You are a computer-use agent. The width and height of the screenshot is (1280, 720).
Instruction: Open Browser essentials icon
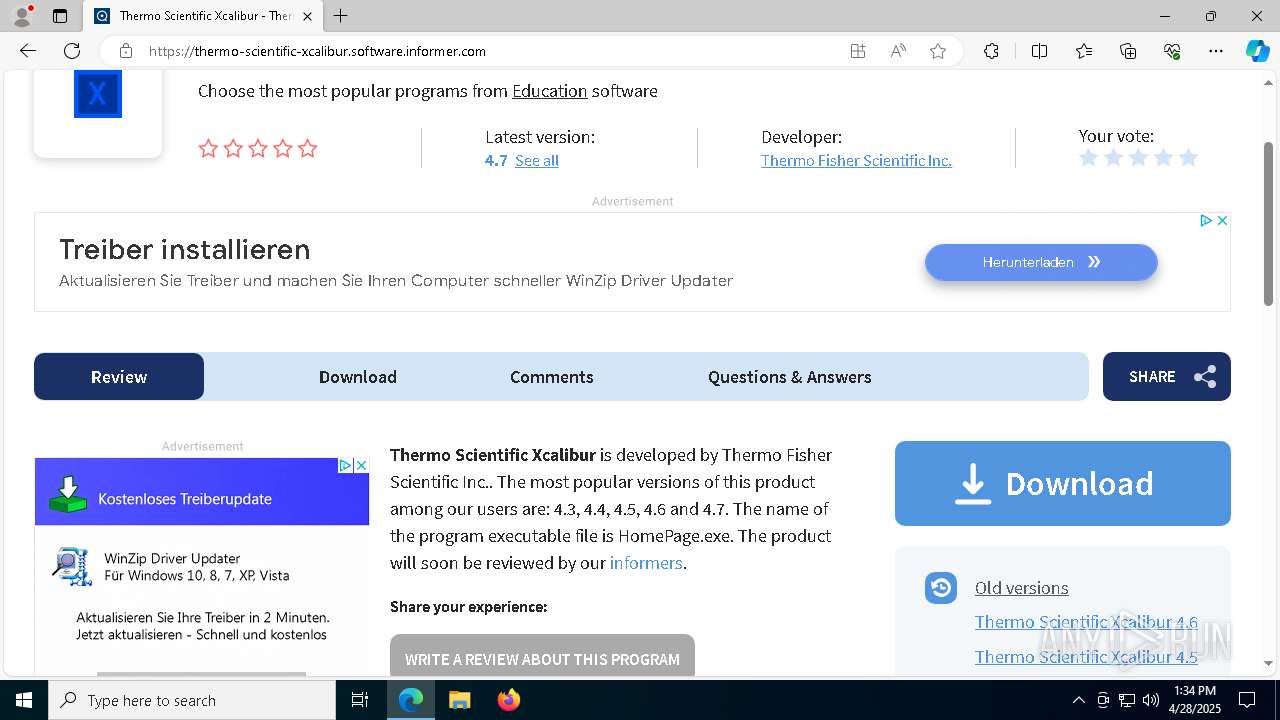click(1172, 51)
